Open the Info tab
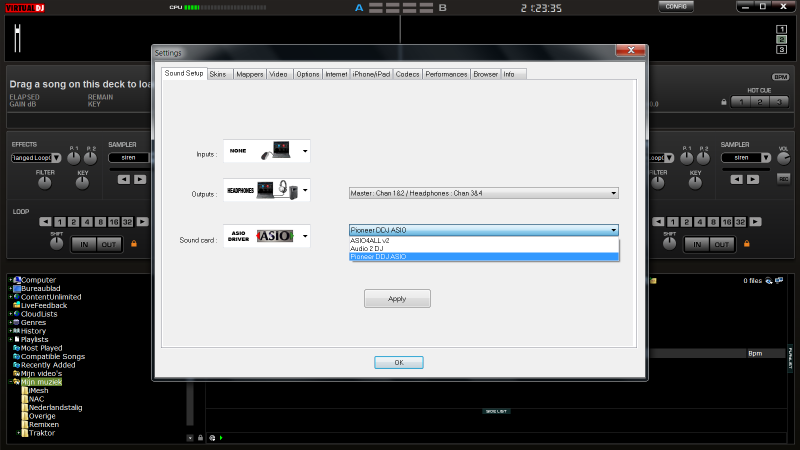The width and height of the screenshot is (800, 450). coord(513,74)
